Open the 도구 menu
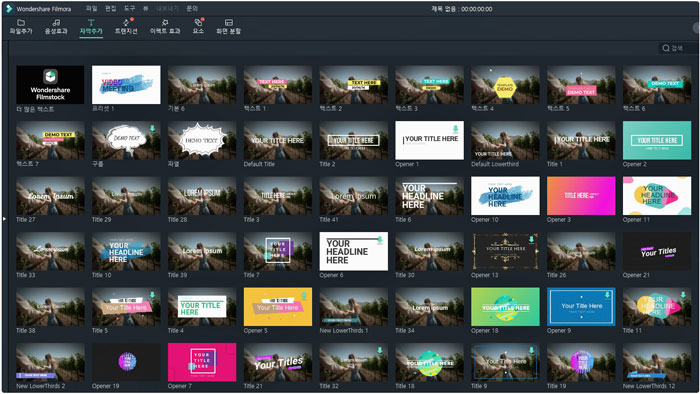Screen dimensions: 700x394 coord(129,8)
